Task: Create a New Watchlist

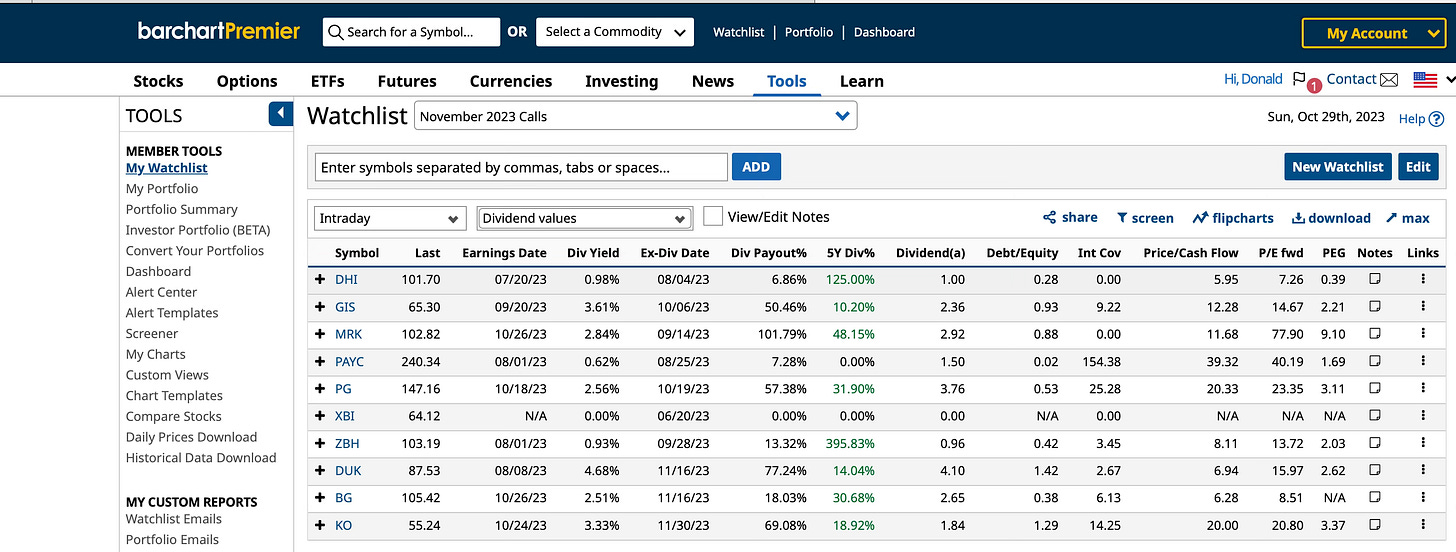Action: click(1338, 167)
